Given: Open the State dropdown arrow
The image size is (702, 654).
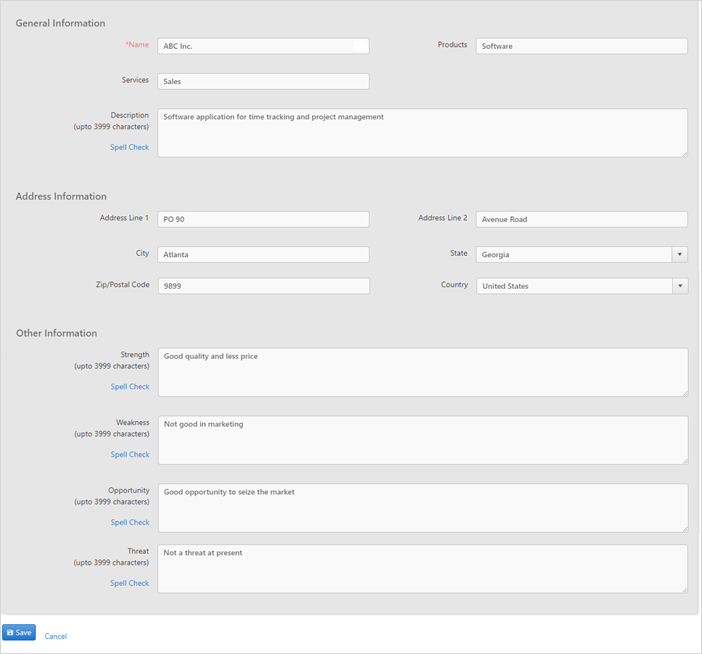Looking at the screenshot, I should click(x=680, y=254).
